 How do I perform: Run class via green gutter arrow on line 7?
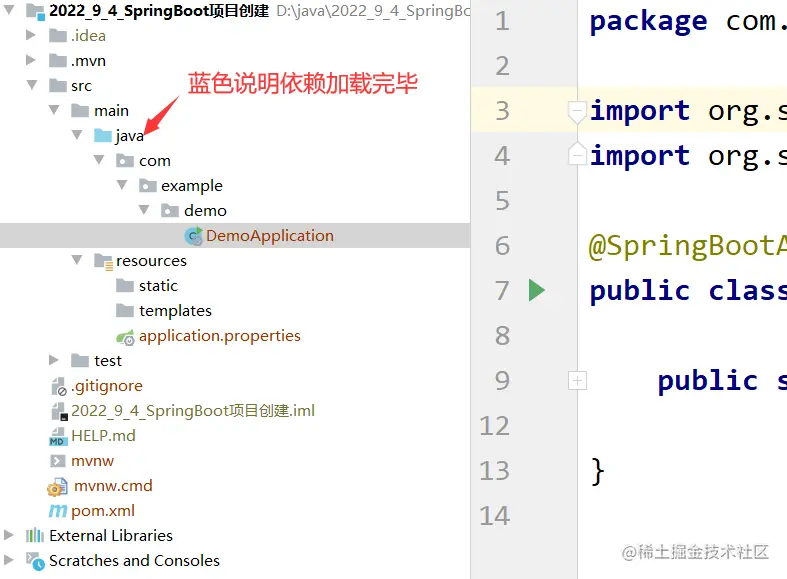[537, 291]
